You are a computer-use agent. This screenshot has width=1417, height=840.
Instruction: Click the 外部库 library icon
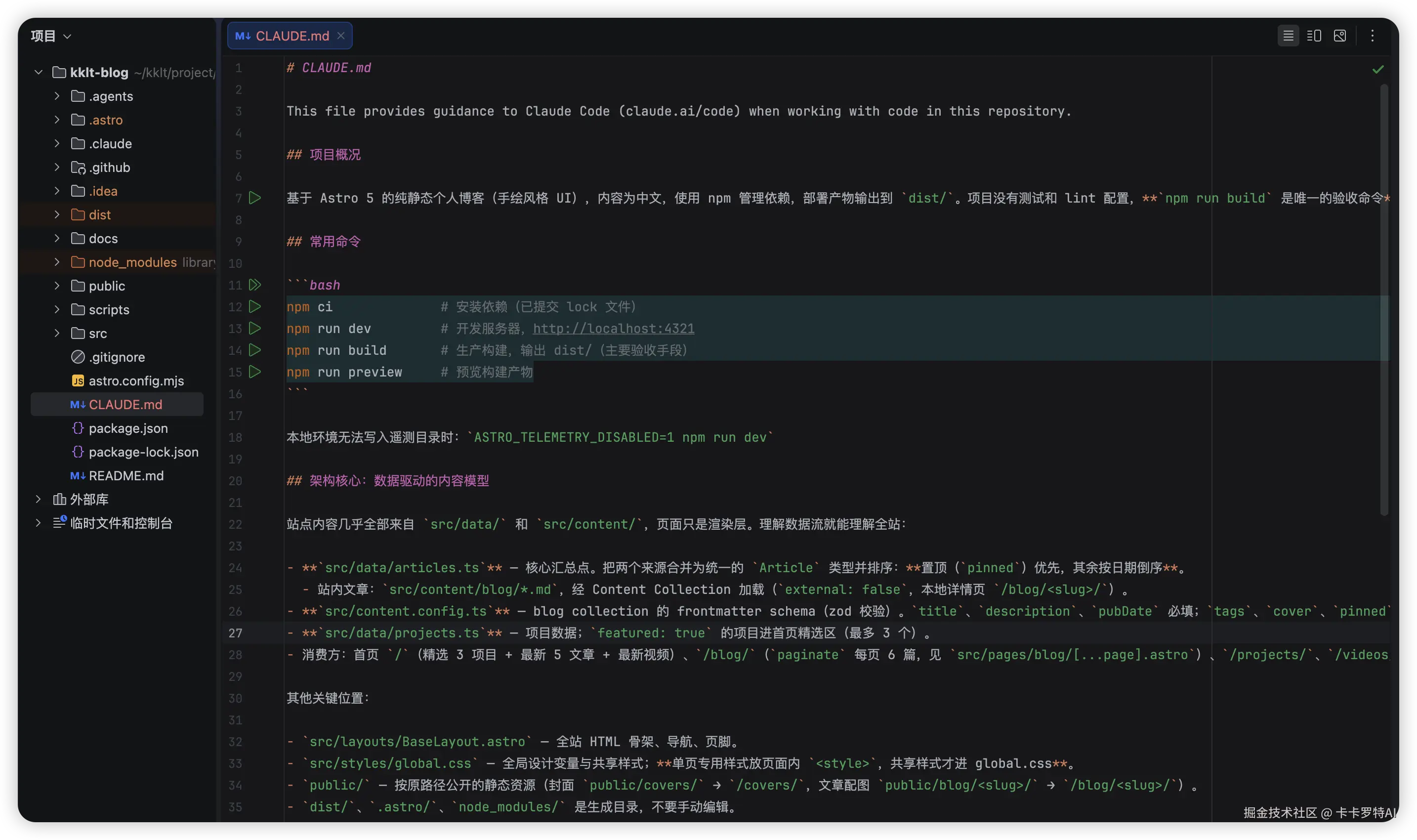coord(59,499)
